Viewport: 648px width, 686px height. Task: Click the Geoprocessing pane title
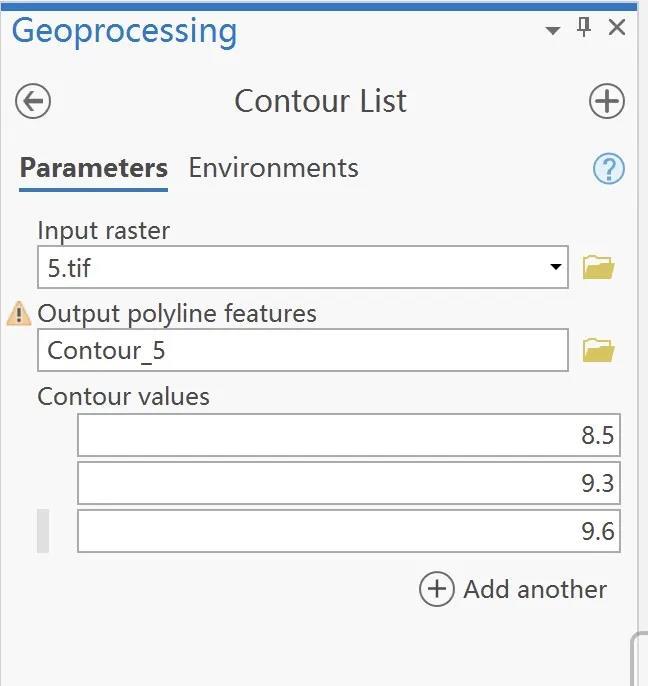pyautogui.click(x=124, y=31)
